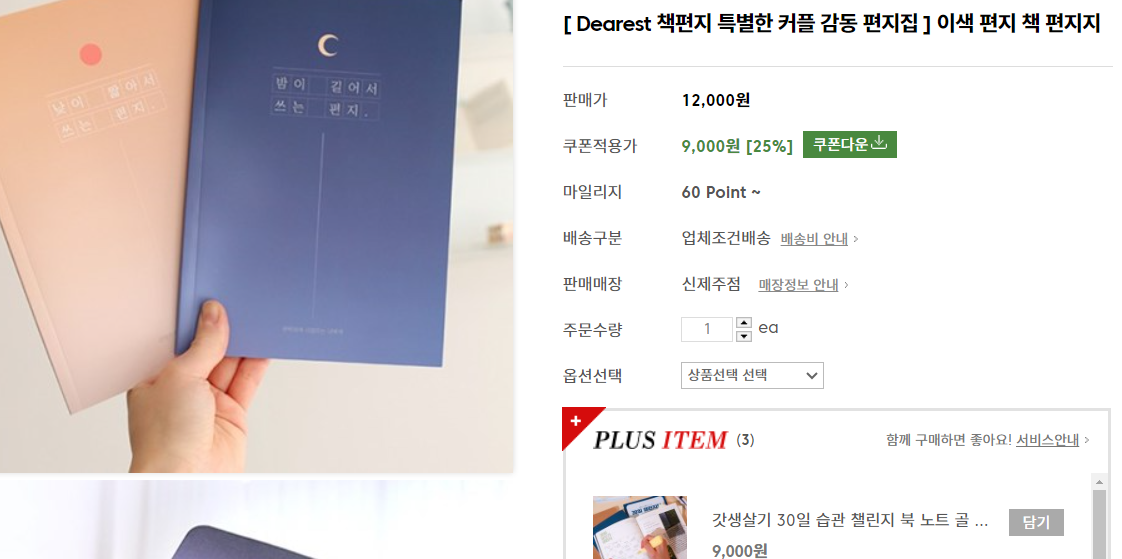Click the Plus Item list scrollbar thumb

coord(1099,524)
